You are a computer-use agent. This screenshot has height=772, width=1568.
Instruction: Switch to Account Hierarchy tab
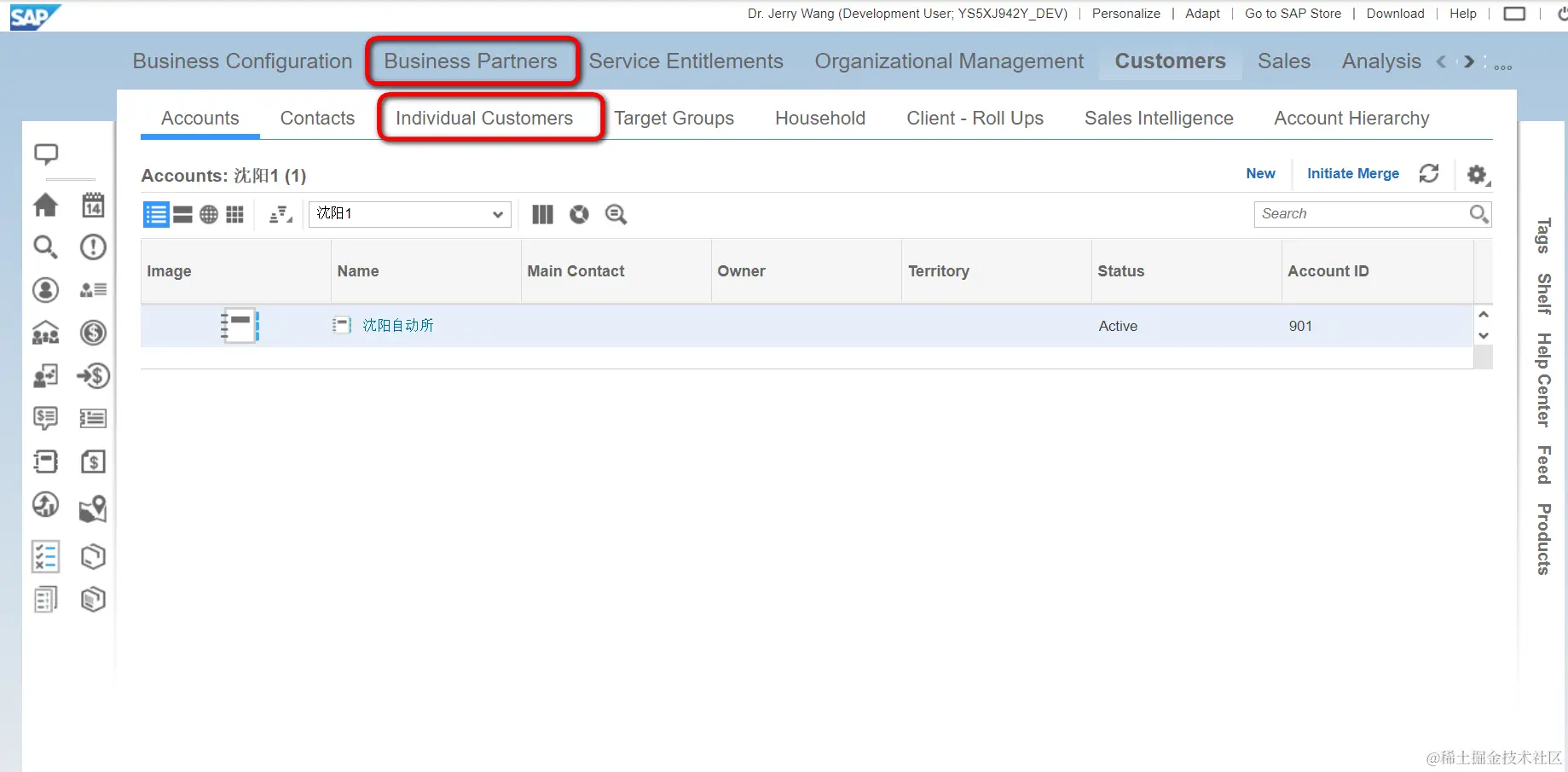[1351, 119]
